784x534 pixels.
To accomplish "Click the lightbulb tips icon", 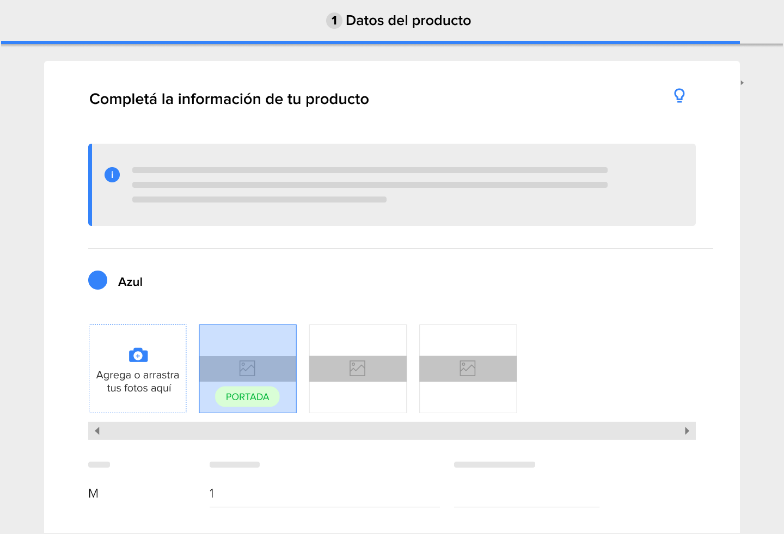I will click(x=679, y=96).
